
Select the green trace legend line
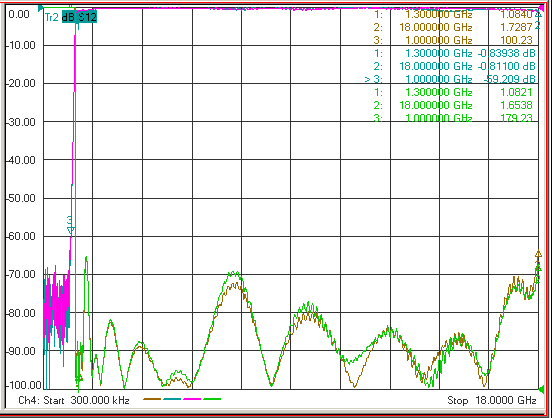click(212, 399)
